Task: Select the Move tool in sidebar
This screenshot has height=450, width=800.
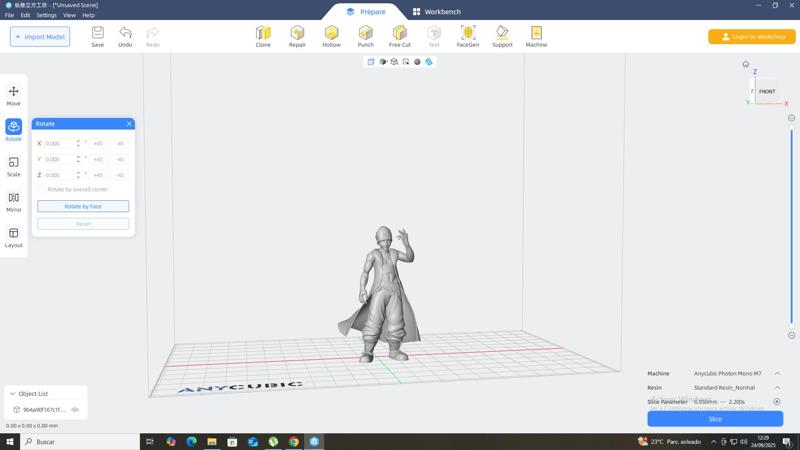Action: [x=13, y=94]
